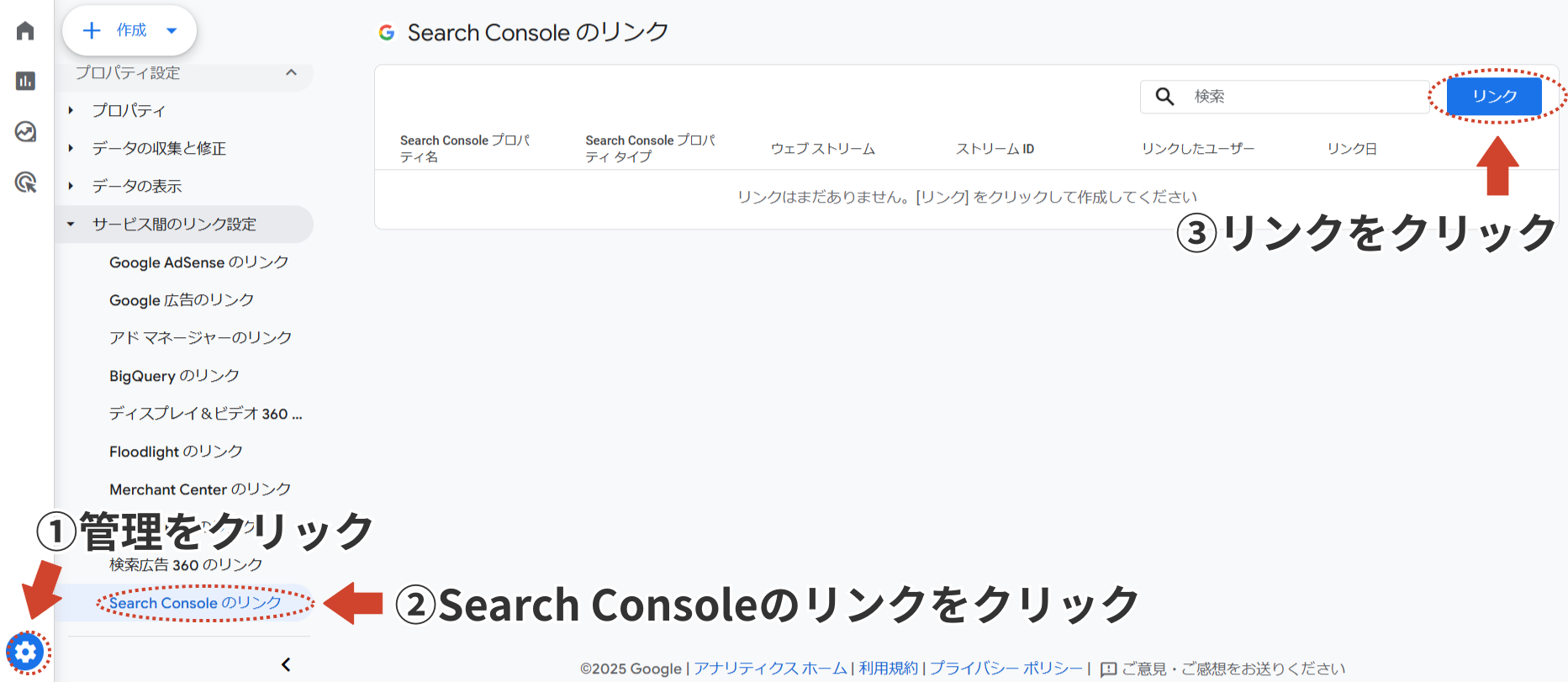This screenshot has height=682, width=1568.
Task: Open the アナリティクス ホーム footer link
Action: pyautogui.click(x=770, y=669)
